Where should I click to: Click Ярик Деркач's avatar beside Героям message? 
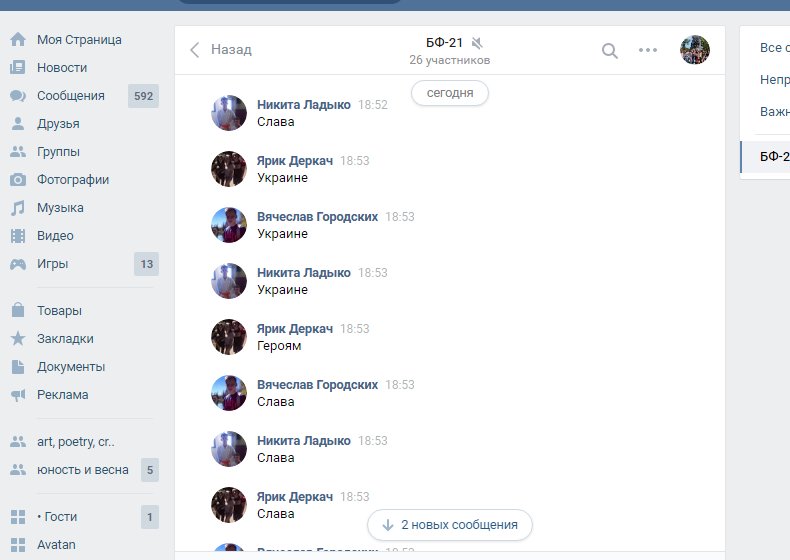click(229, 337)
